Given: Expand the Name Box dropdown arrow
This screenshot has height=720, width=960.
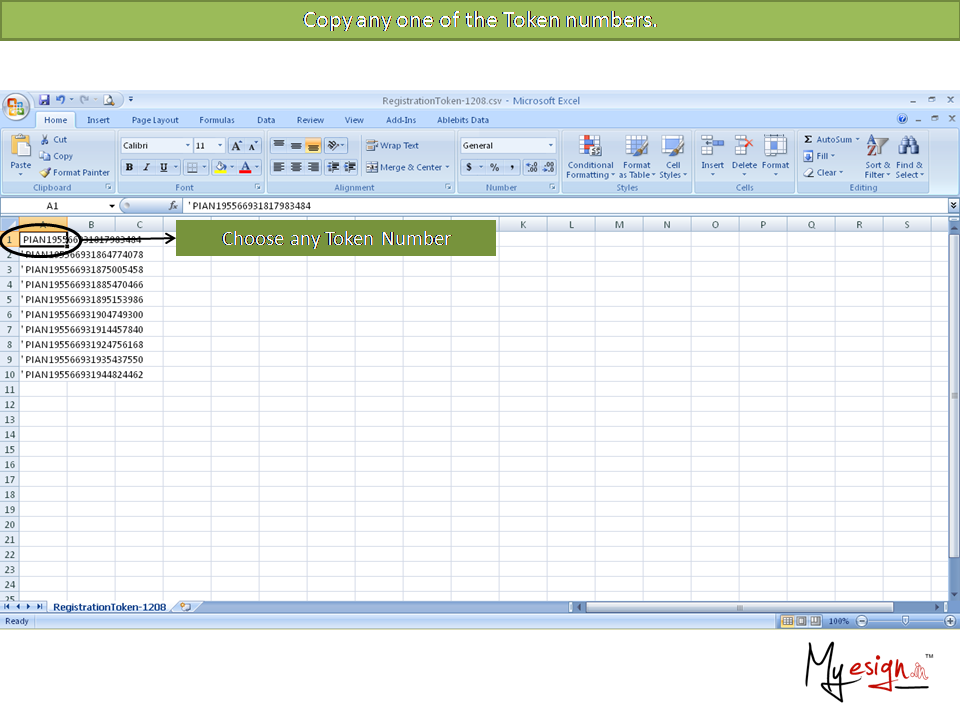Looking at the screenshot, I should point(112,206).
